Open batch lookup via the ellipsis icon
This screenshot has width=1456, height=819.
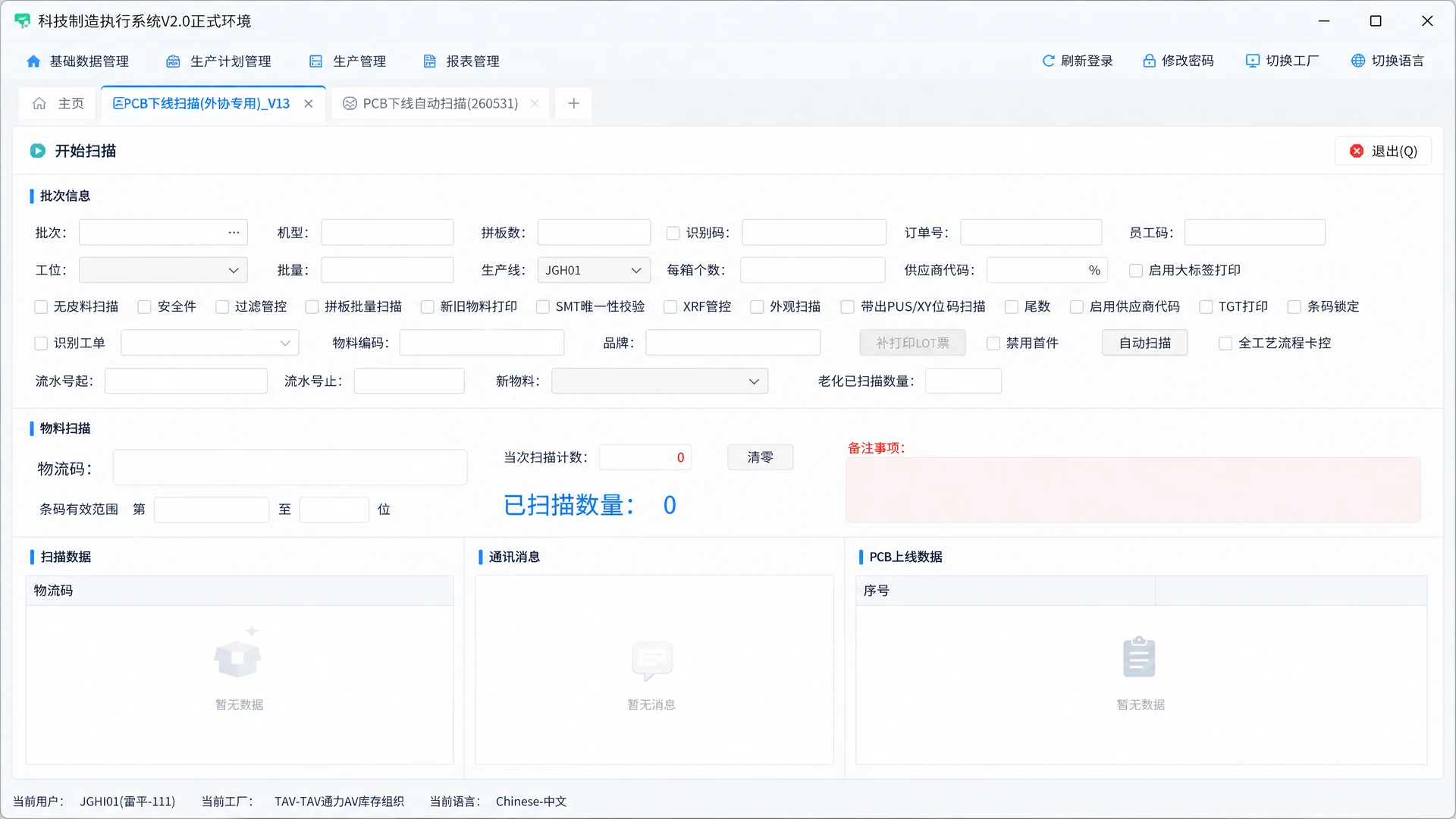point(234,232)
